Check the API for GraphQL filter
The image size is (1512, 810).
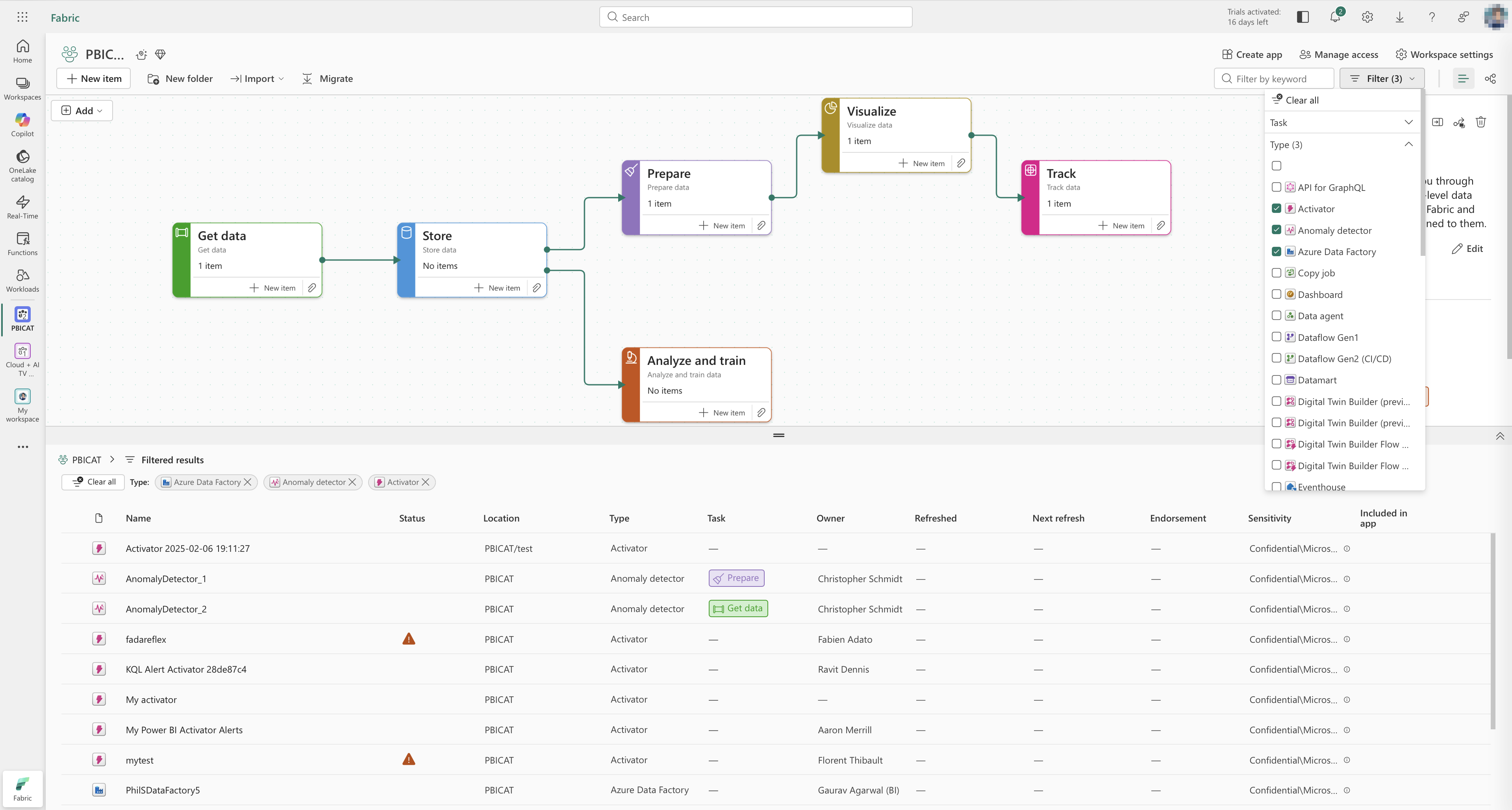[x=1276, y=187]
